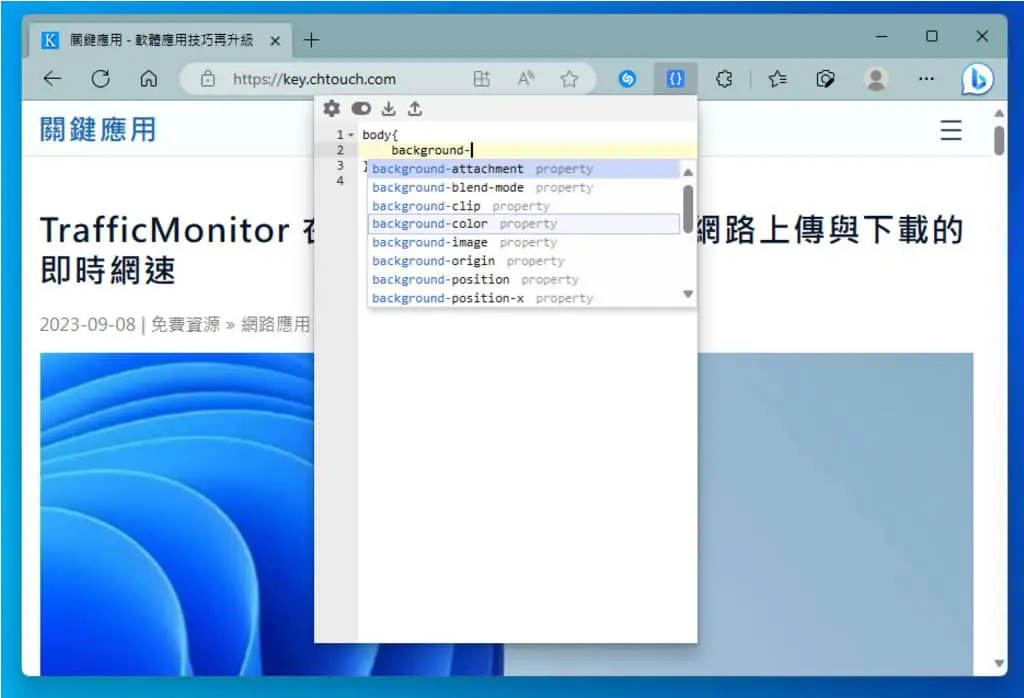This screenshot has width=1024, height=698.
Task: Toggle the custom styles on/off switch
Action: pos(361,108)
